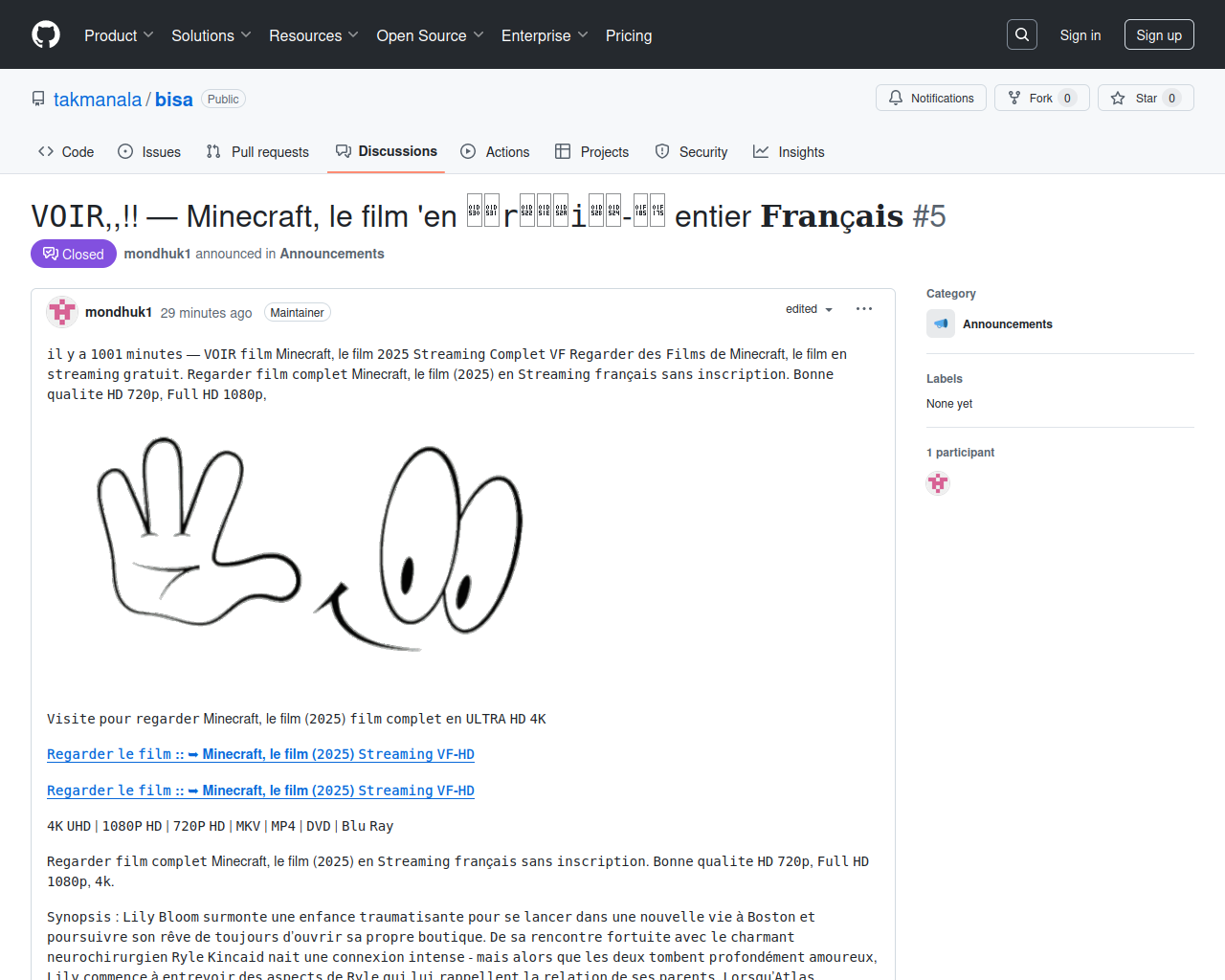Open the comment three-dot options menu

(x=864, y=309)
